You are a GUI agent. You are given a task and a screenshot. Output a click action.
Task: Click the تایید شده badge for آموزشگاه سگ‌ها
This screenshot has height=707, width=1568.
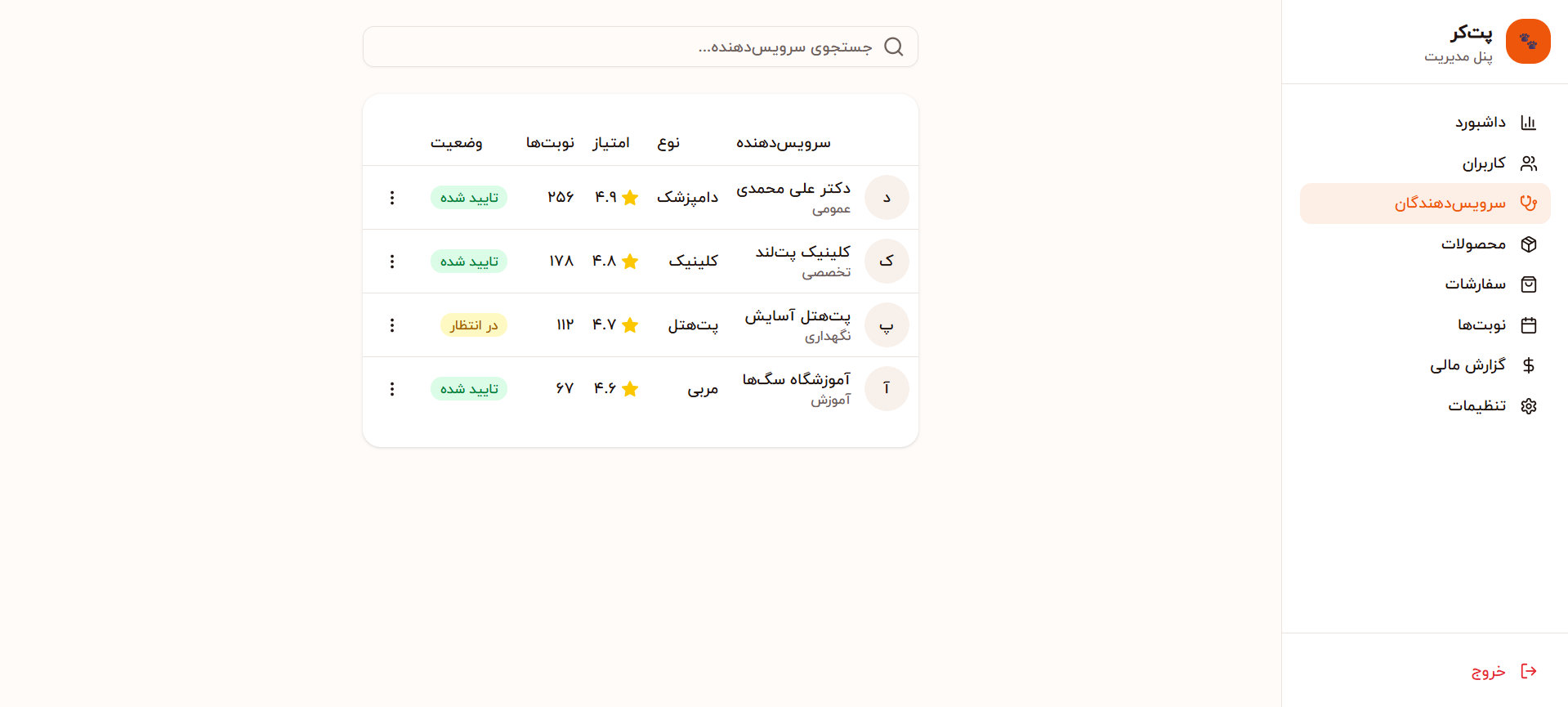(469, 389)
